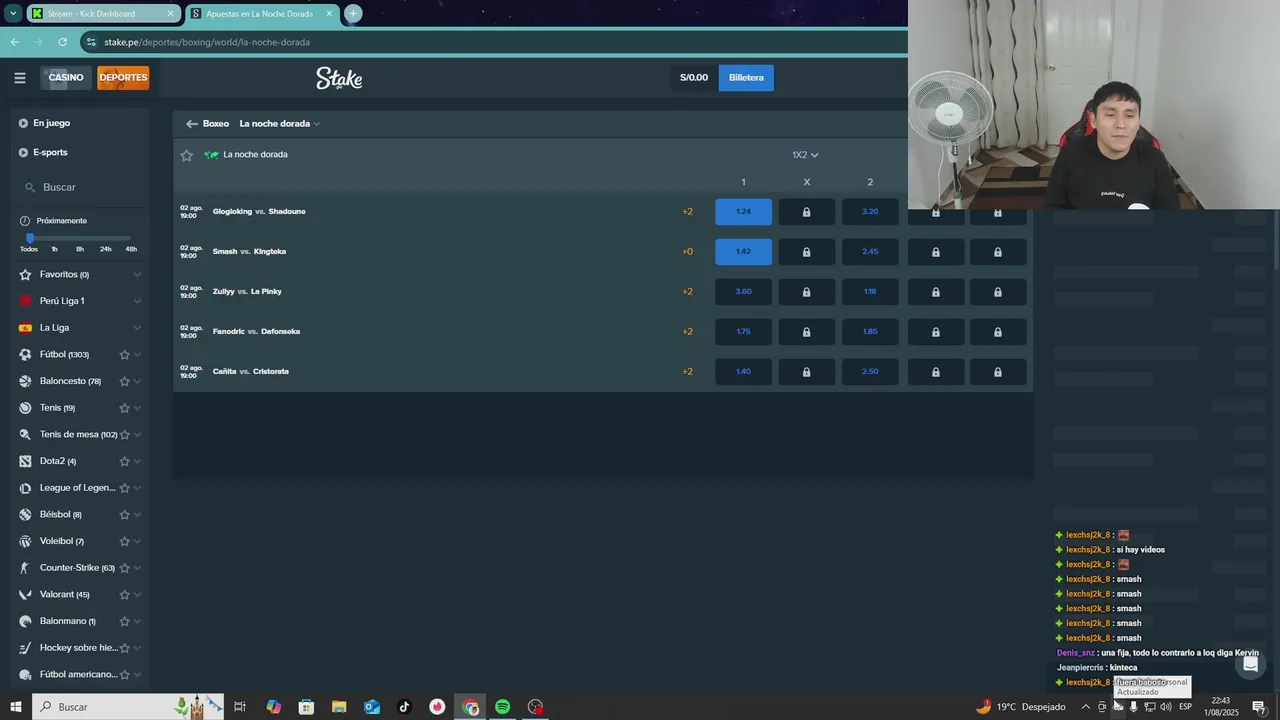This screenshot has height=720, width=1280.
Task: Open the hamburger side menu
Action: [20, 78]
